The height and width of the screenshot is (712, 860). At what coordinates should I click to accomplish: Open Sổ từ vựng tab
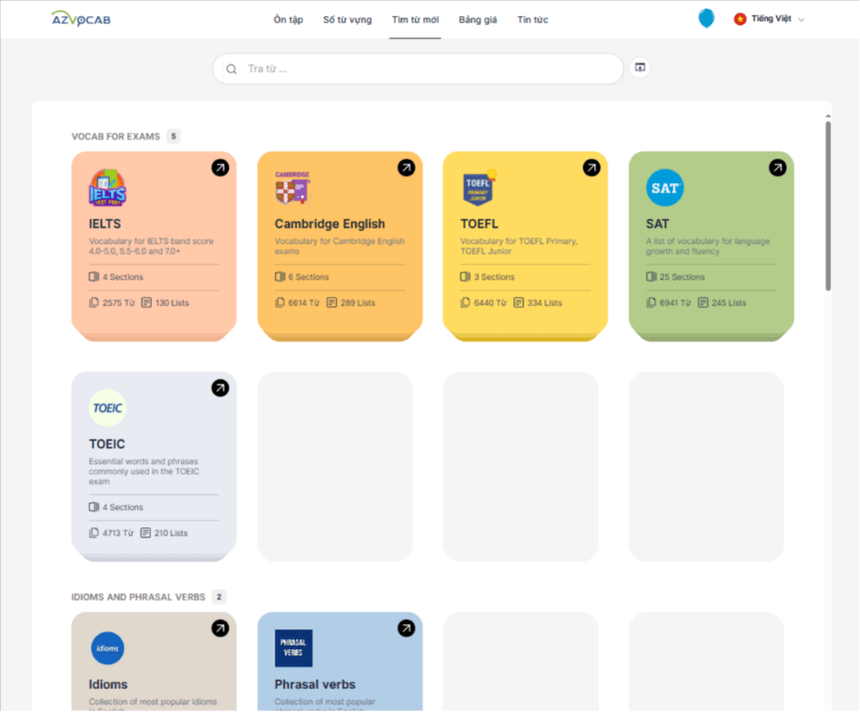(347, 20)
